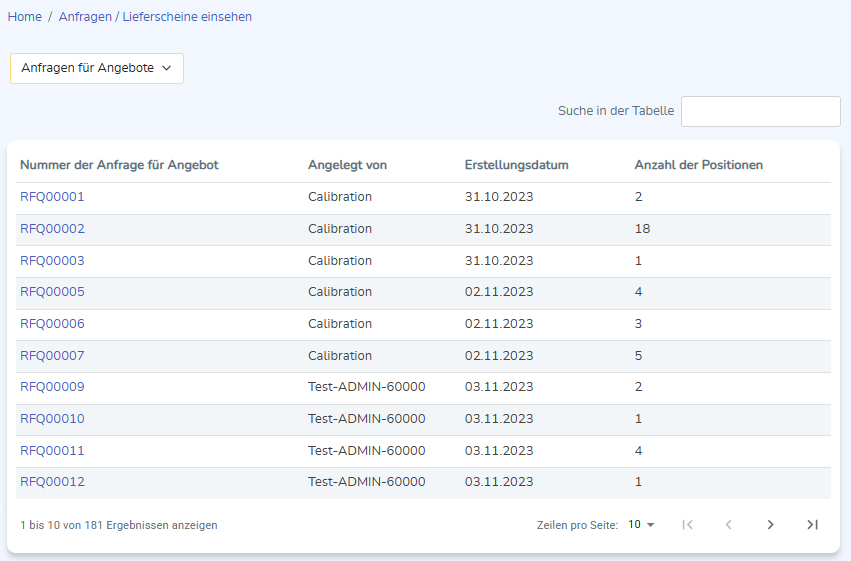Click in the table search field
Viewport: 851px width, 561px height.
click(x=760, y=111)
